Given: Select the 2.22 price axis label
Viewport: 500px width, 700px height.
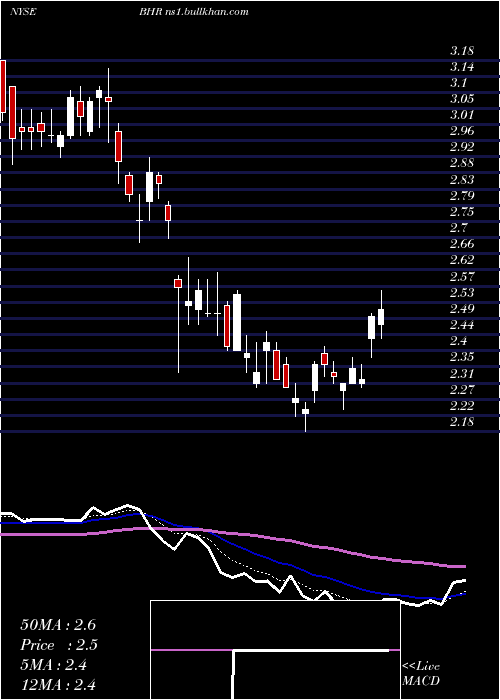Looking at the screenshot, I should tap(462, 406).
